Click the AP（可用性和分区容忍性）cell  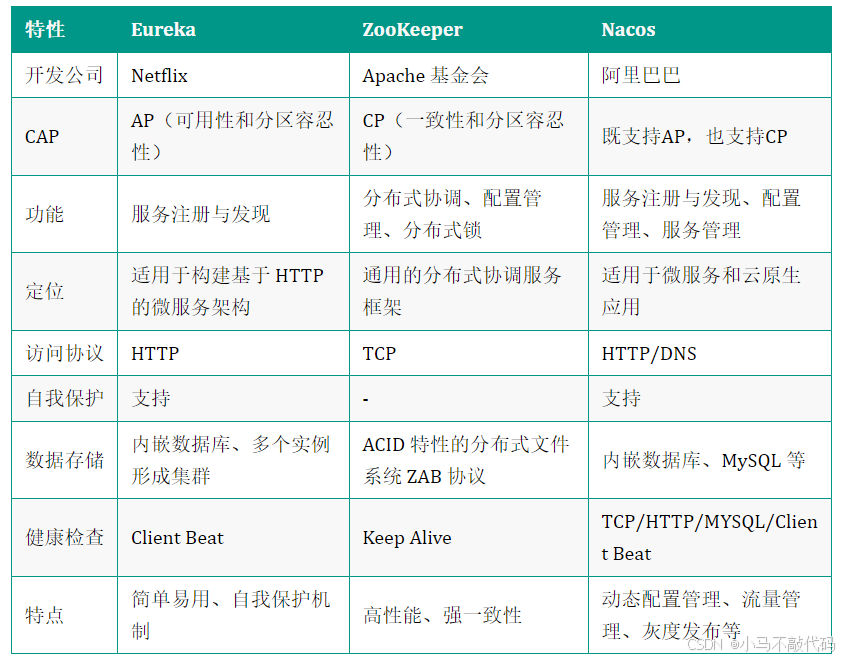coord(233,137)
